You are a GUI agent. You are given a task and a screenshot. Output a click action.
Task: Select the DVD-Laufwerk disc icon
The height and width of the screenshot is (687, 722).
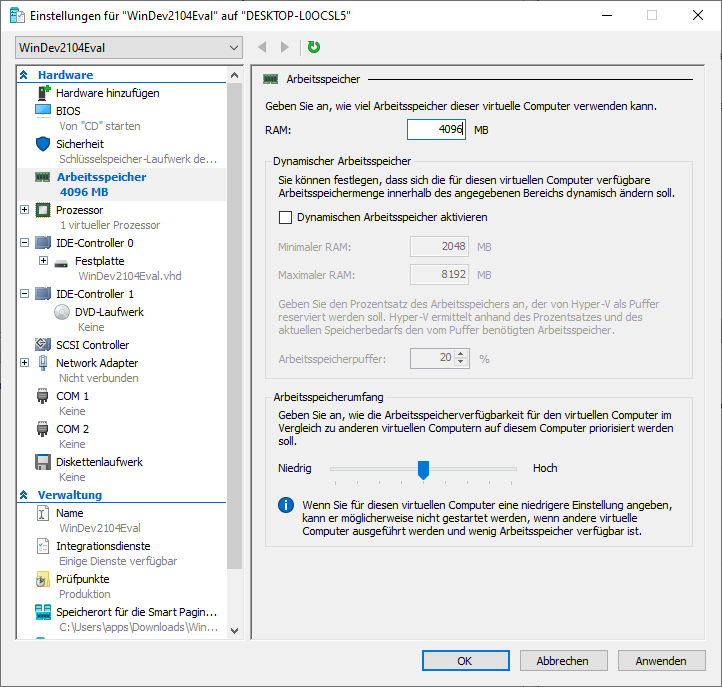pyautogui.click(x=62, y=312)
